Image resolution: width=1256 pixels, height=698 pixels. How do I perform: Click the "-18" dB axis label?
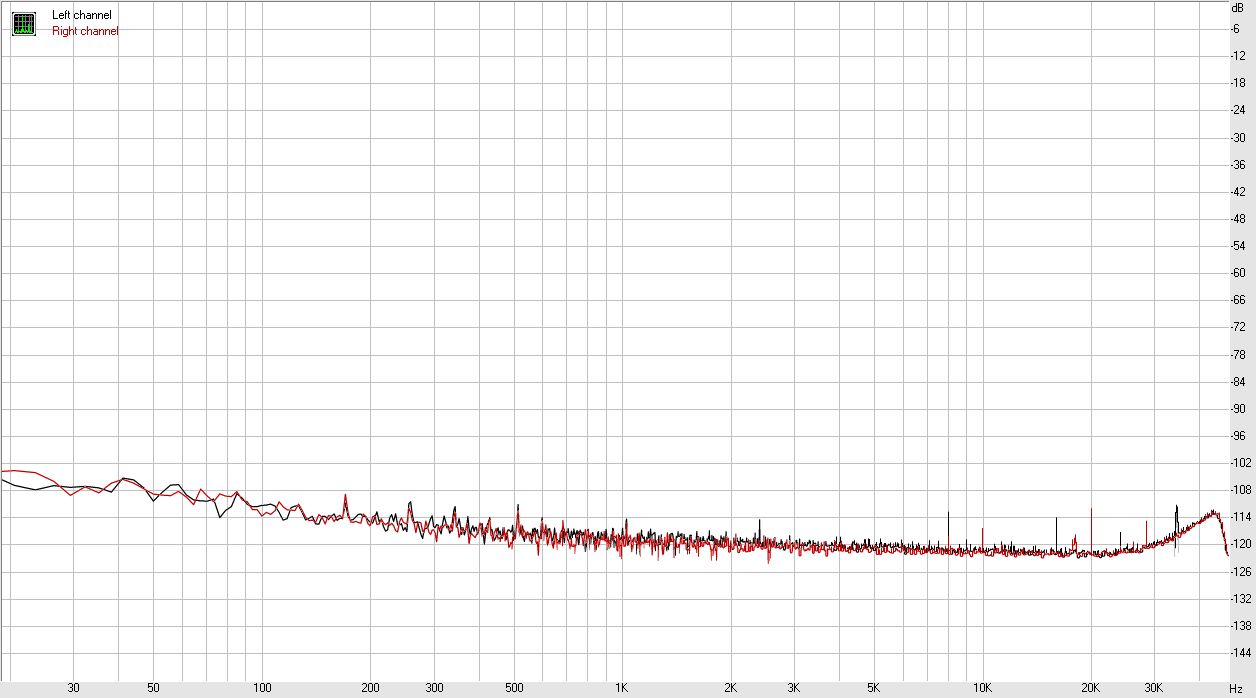[x=1238, y=83]
